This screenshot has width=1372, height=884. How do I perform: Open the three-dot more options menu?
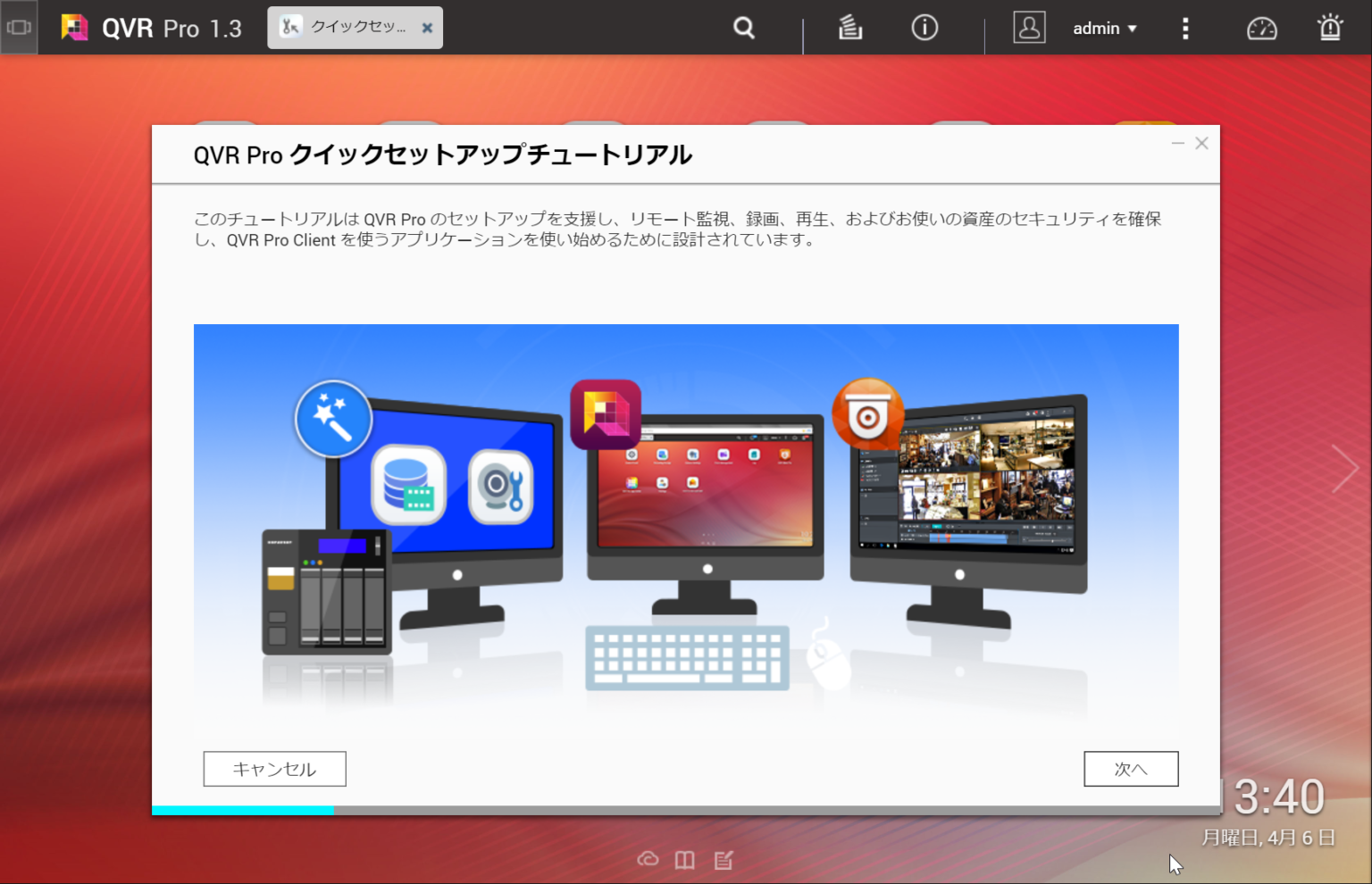1185,29
